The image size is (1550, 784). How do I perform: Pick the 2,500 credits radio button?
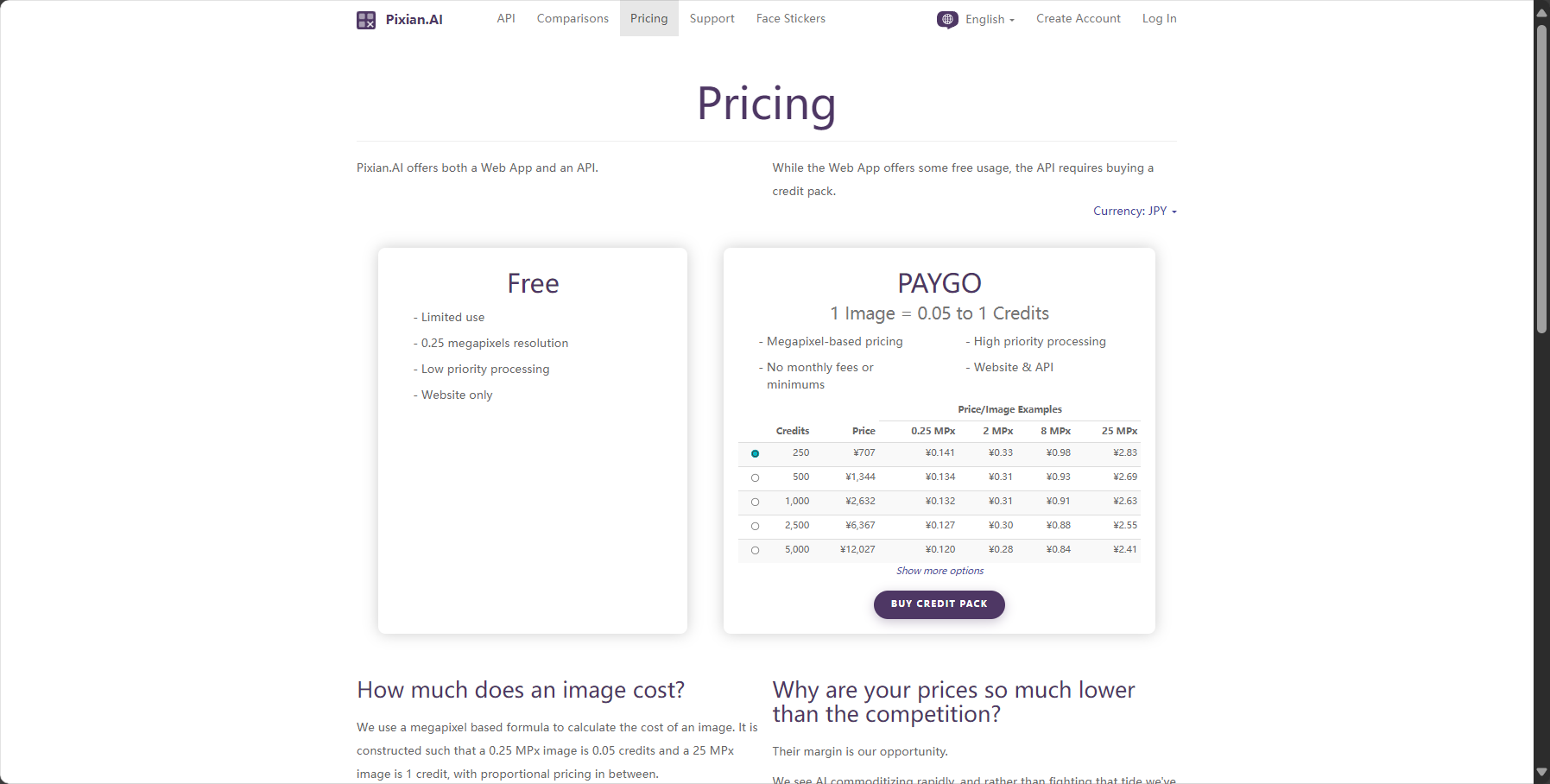755,526
